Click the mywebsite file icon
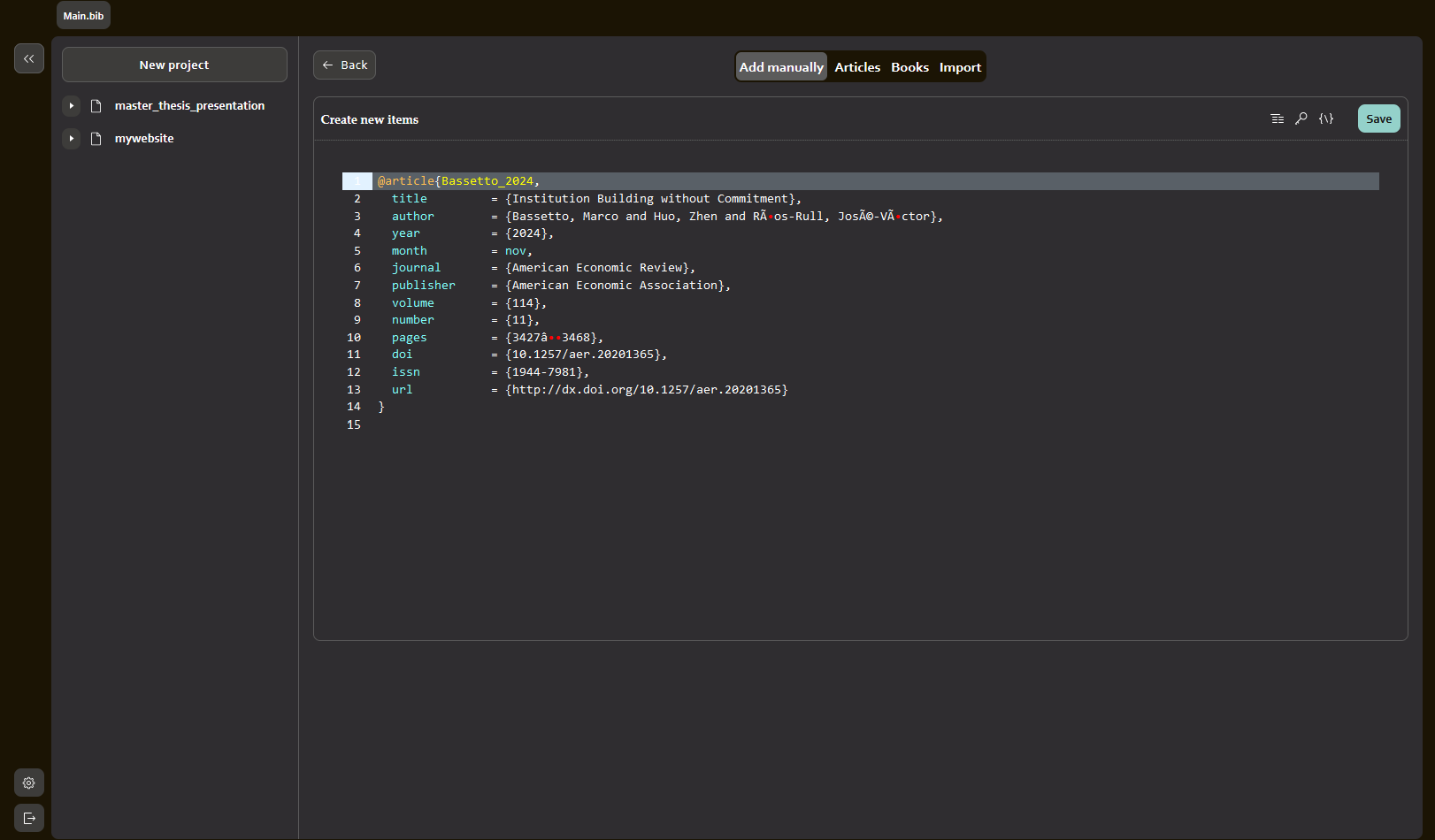The image size is (1435, 840). pyautogui.click(x=96, y=139)
